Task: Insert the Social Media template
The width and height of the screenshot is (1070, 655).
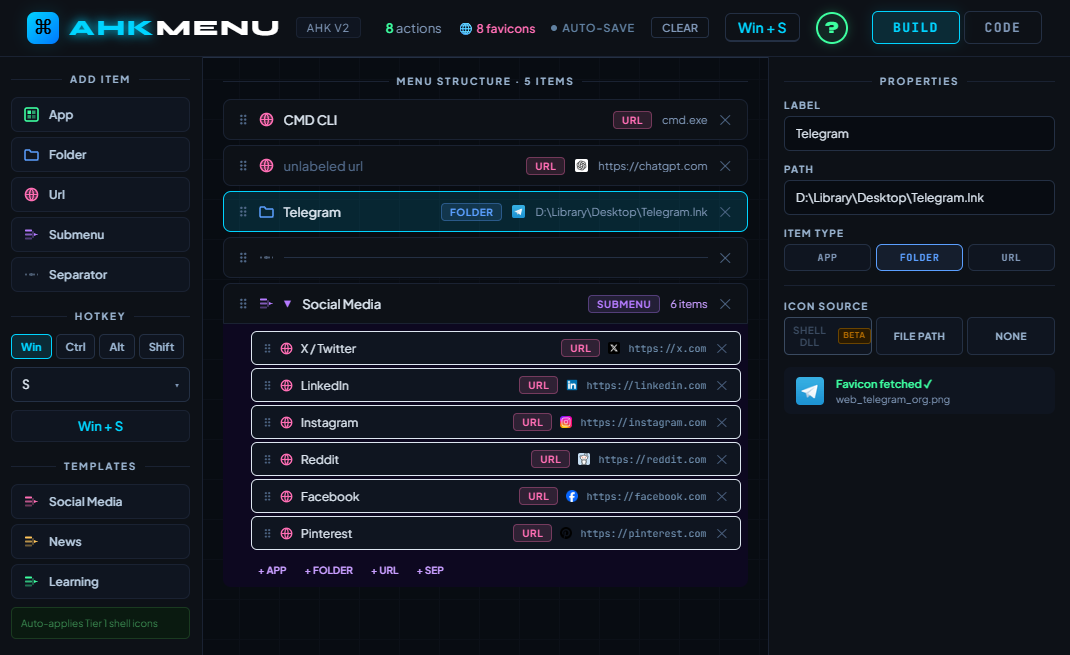Action: tap(100, 501)
